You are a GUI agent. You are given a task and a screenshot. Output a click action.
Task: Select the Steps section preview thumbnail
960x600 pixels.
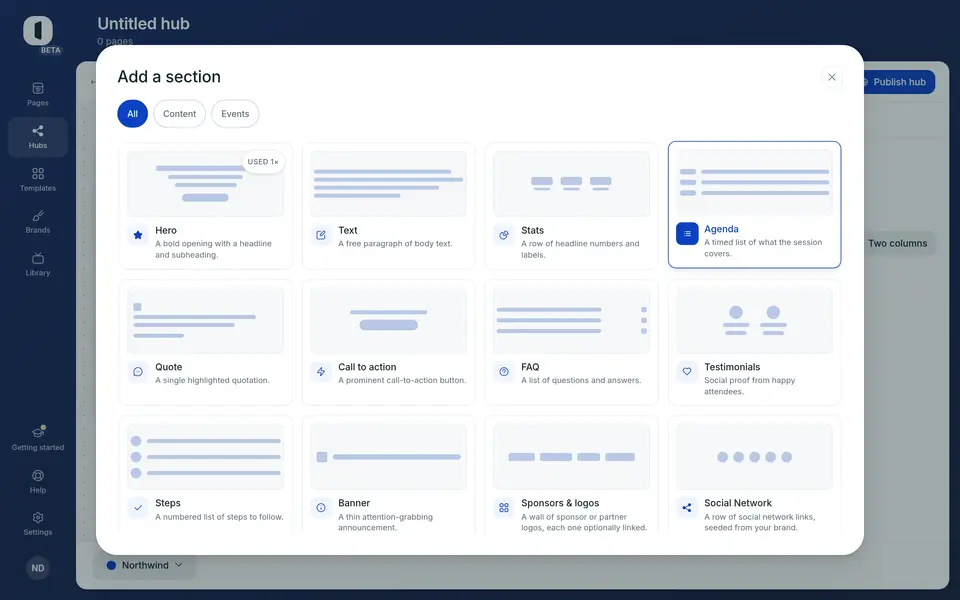point(205,457)
